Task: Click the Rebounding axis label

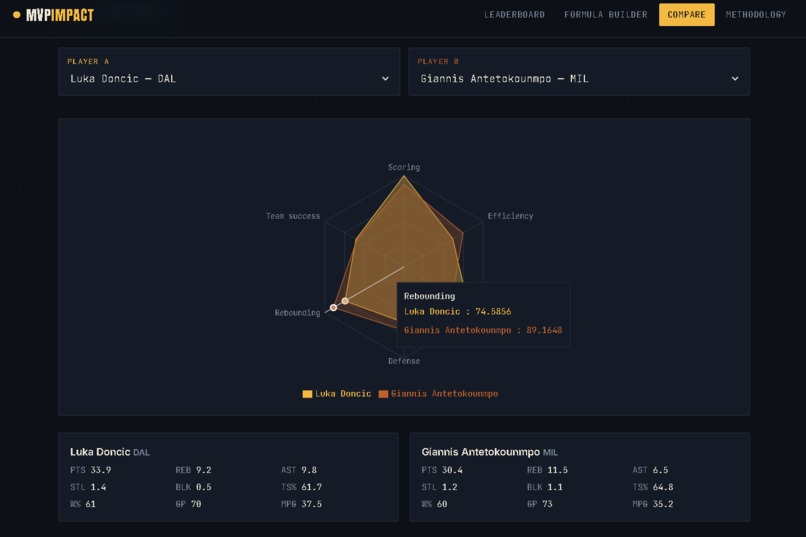Action: point(297,312)
